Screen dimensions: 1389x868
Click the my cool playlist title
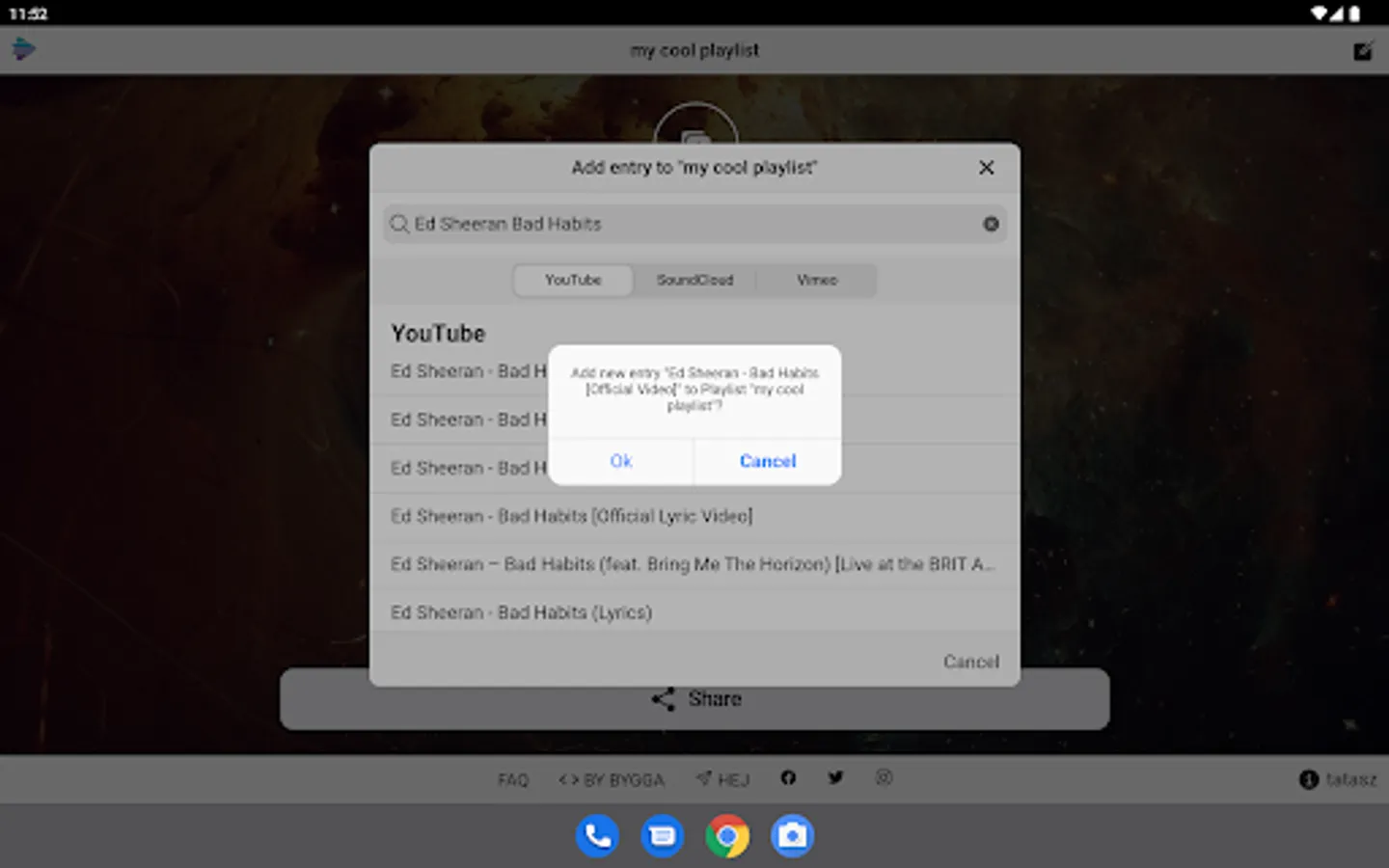click(x=694, y=50)
